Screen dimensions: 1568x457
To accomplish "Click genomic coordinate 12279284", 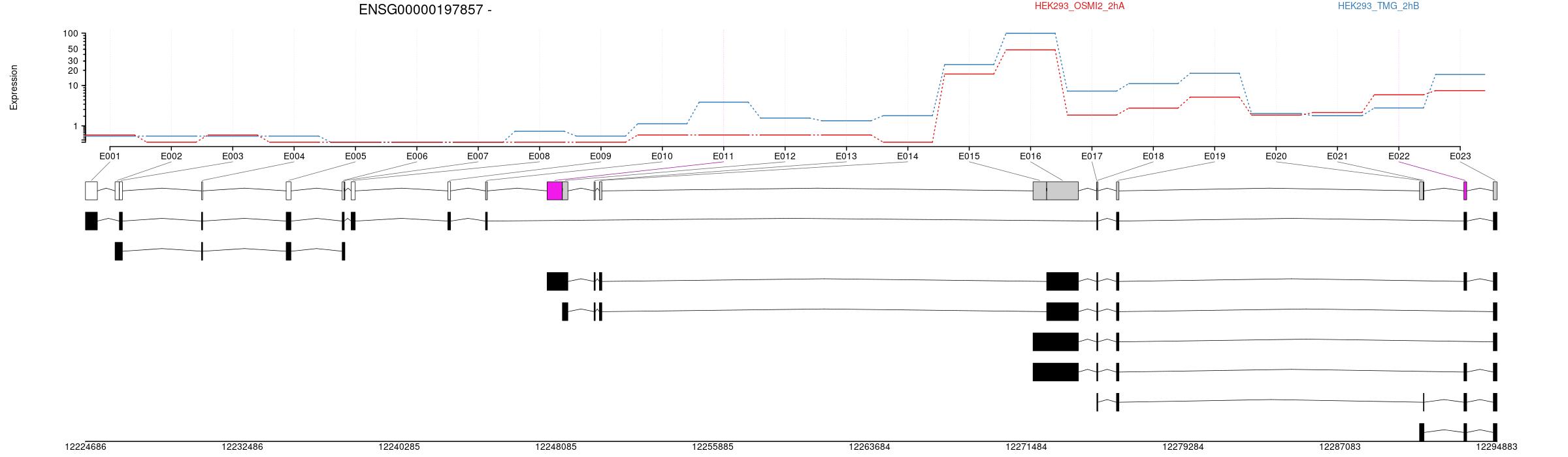I will pos(1183,447).
